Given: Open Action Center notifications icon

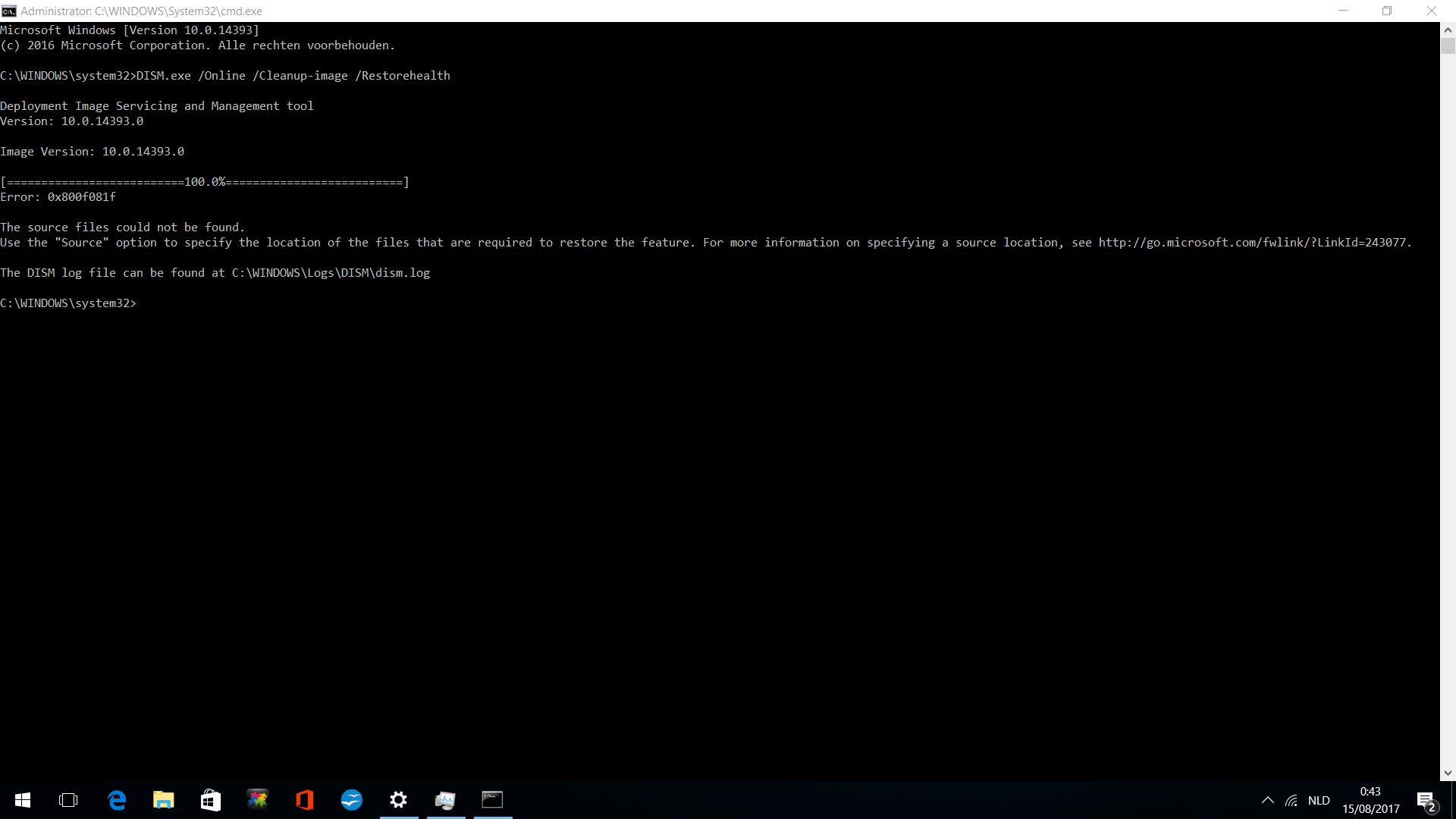Looking at the screenshot, I should tap(1426, 800).
